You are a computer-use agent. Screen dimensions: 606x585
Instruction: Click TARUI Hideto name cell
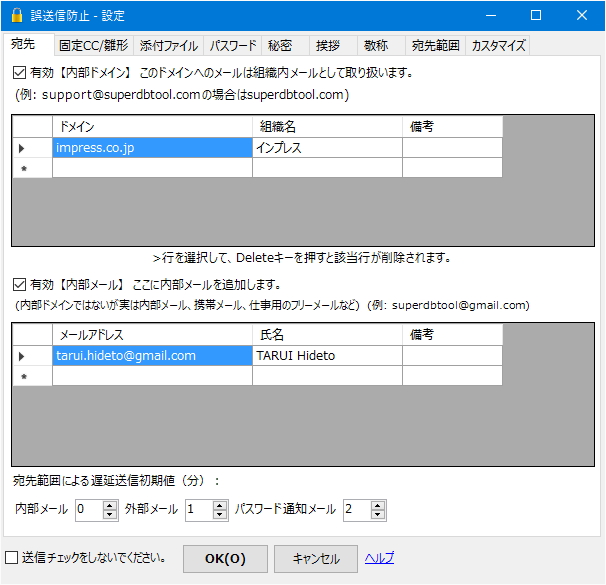[327, 355]
